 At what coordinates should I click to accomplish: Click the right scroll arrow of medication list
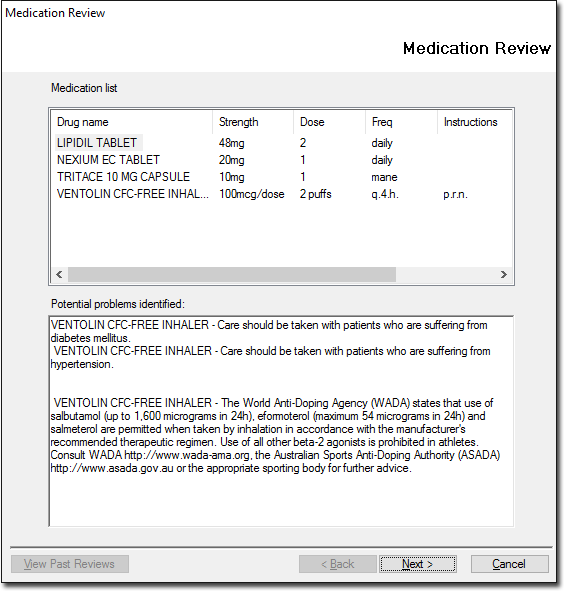503,274
